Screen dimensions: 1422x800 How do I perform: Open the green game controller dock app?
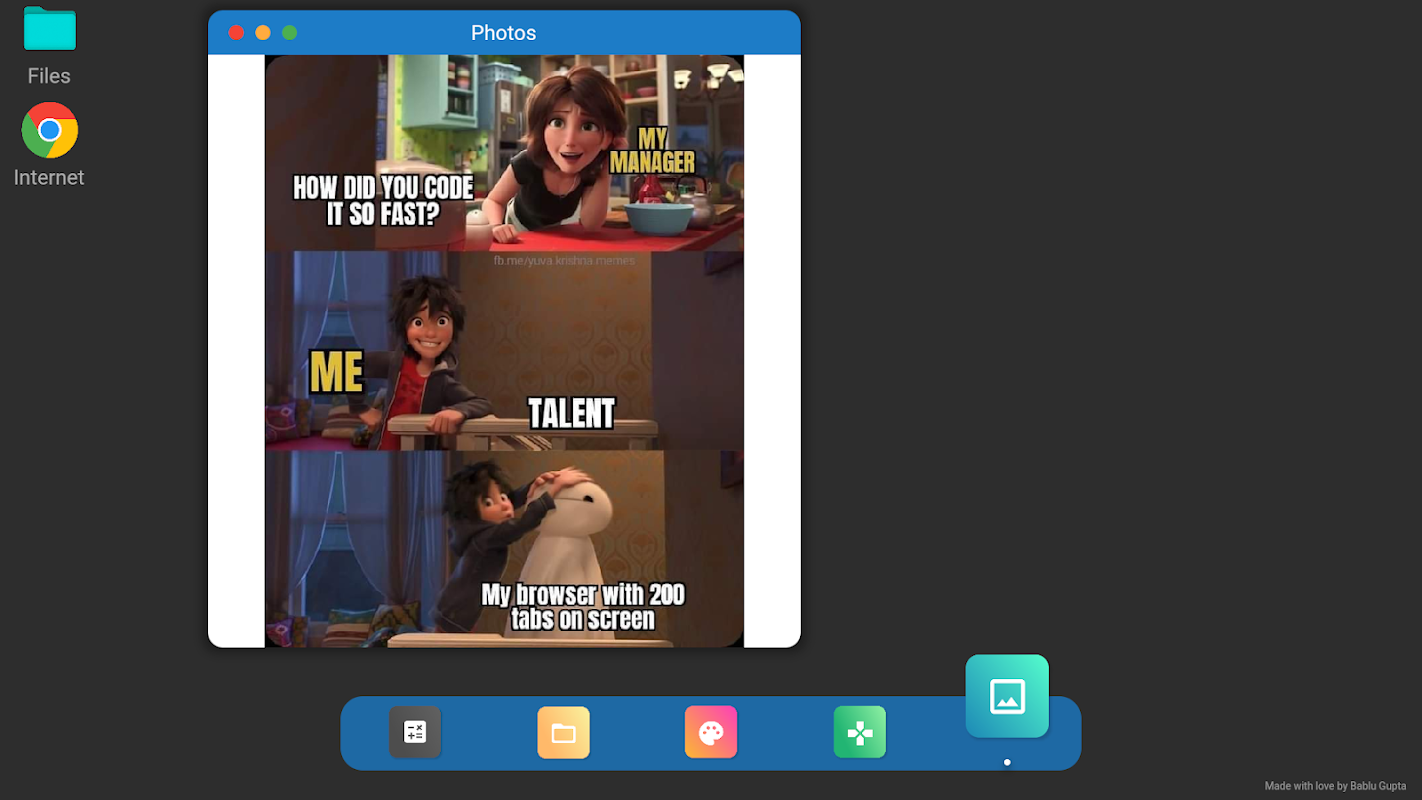pos(860,732)
